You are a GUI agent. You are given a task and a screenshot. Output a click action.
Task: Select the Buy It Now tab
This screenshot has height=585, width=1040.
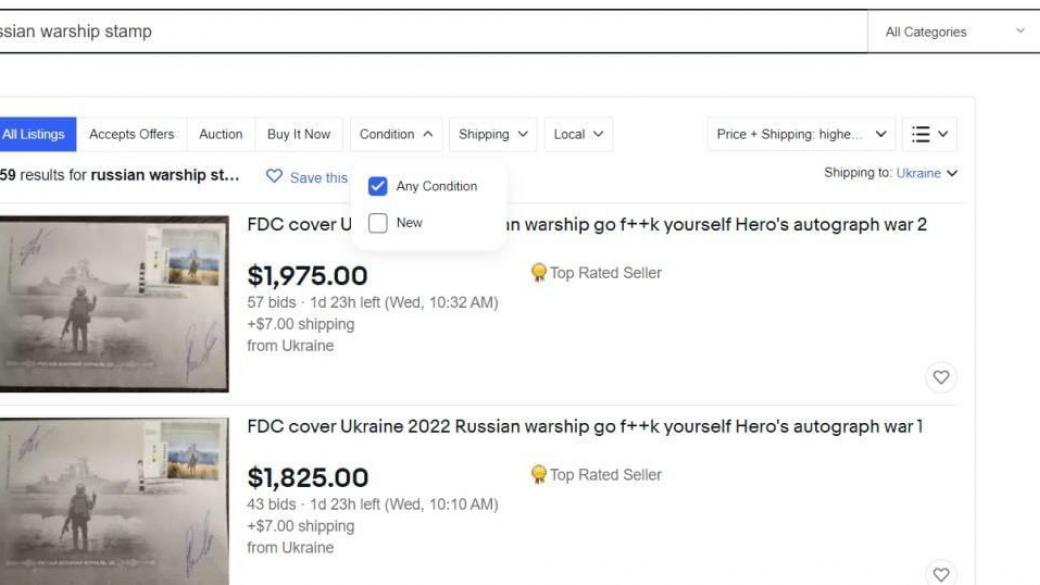click(298, 134)
